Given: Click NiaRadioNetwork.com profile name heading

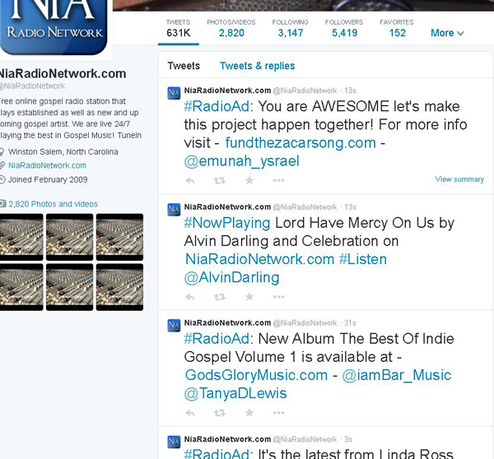Looking at the screenshot, I should point(63,74).
